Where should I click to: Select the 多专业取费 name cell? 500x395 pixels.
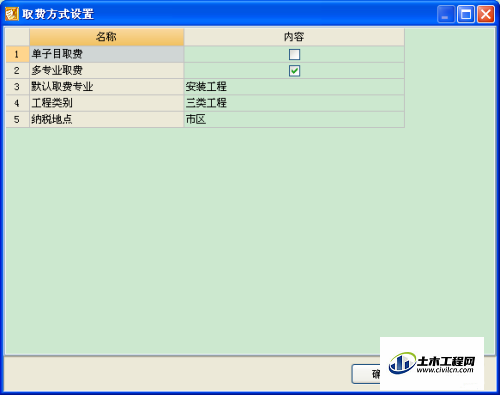coord(107,70)
